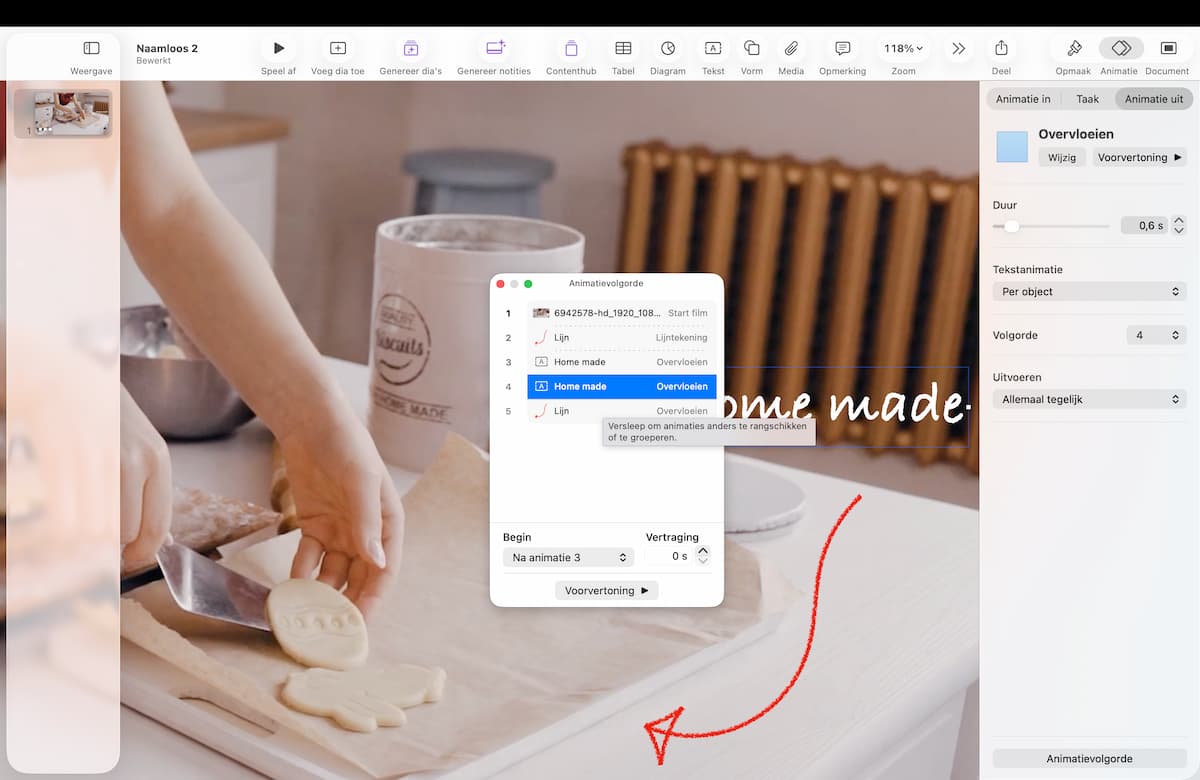Viewport: 1200px width, 780px height.
Task: Click the Wijzig button for Overvloeien
Action: 1062,157
